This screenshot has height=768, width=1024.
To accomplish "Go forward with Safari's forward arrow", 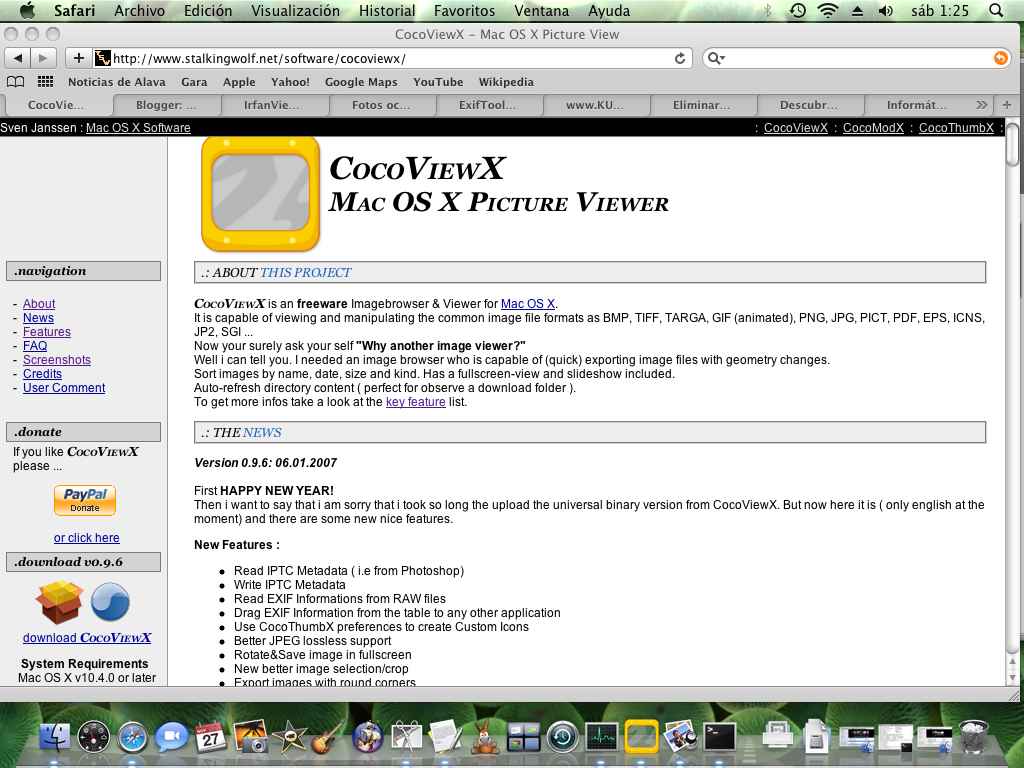I will [43, 58].
